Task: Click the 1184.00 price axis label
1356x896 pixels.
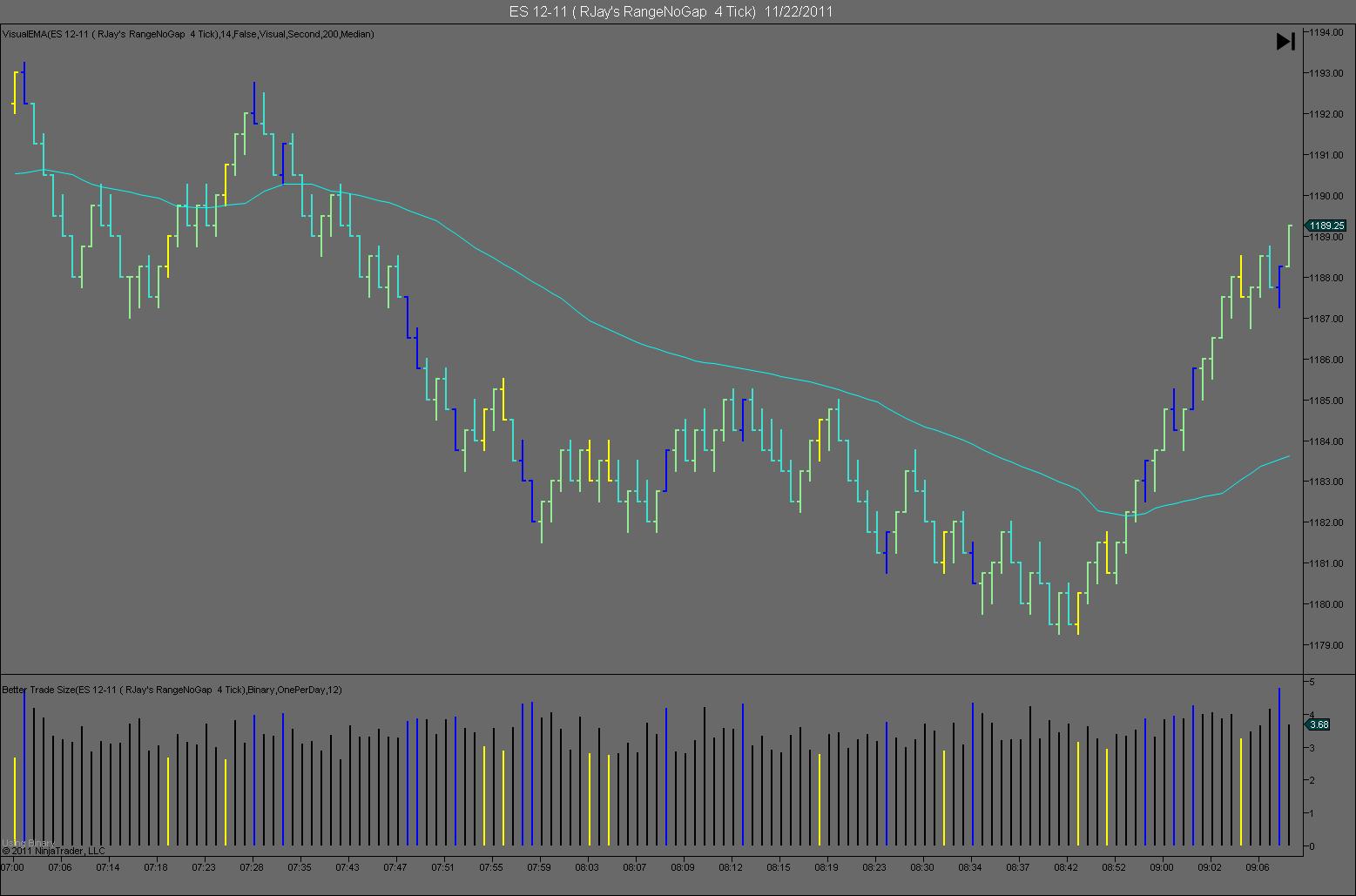Action: click(1326, 441)
